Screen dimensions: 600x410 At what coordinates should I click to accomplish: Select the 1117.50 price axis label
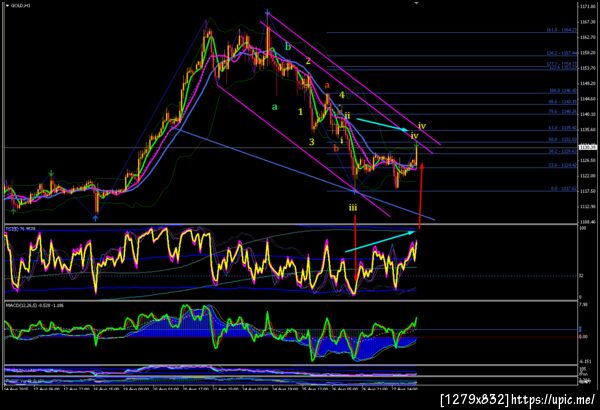pos(588,191)
